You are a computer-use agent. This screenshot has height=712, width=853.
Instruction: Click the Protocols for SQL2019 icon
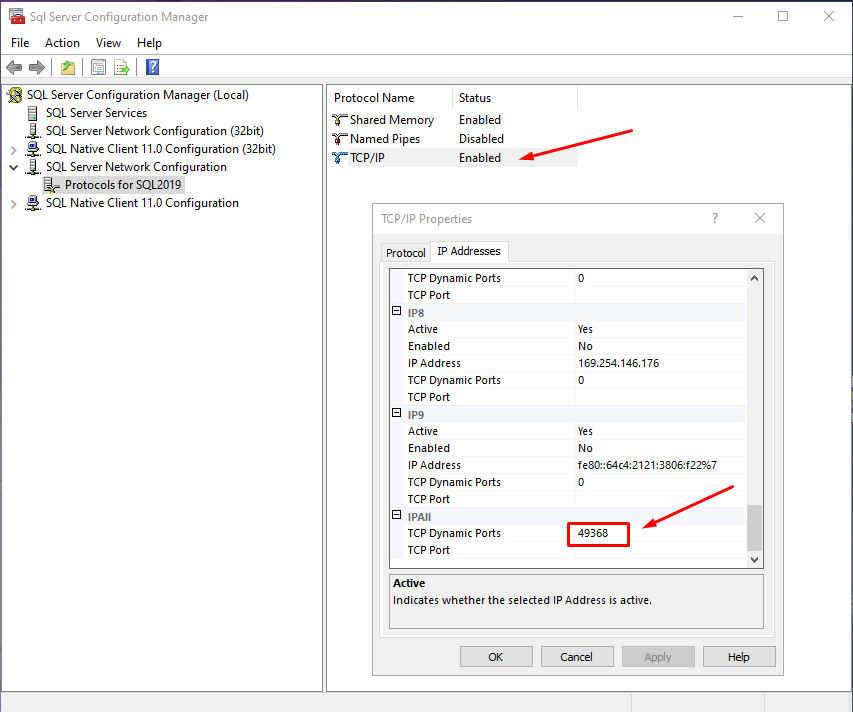tap(51, 184)
